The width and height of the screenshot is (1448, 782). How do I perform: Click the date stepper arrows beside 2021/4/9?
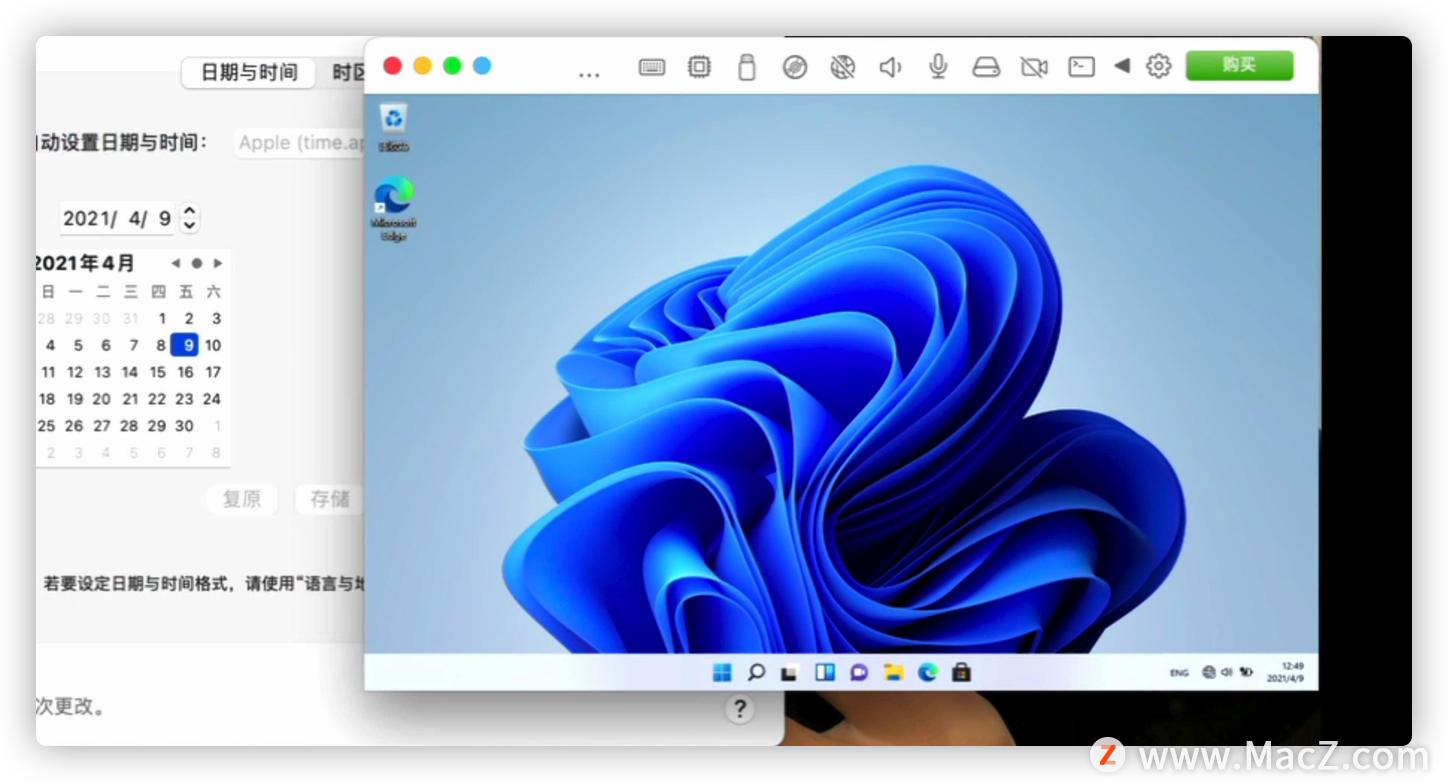click(x=189, y=217)
